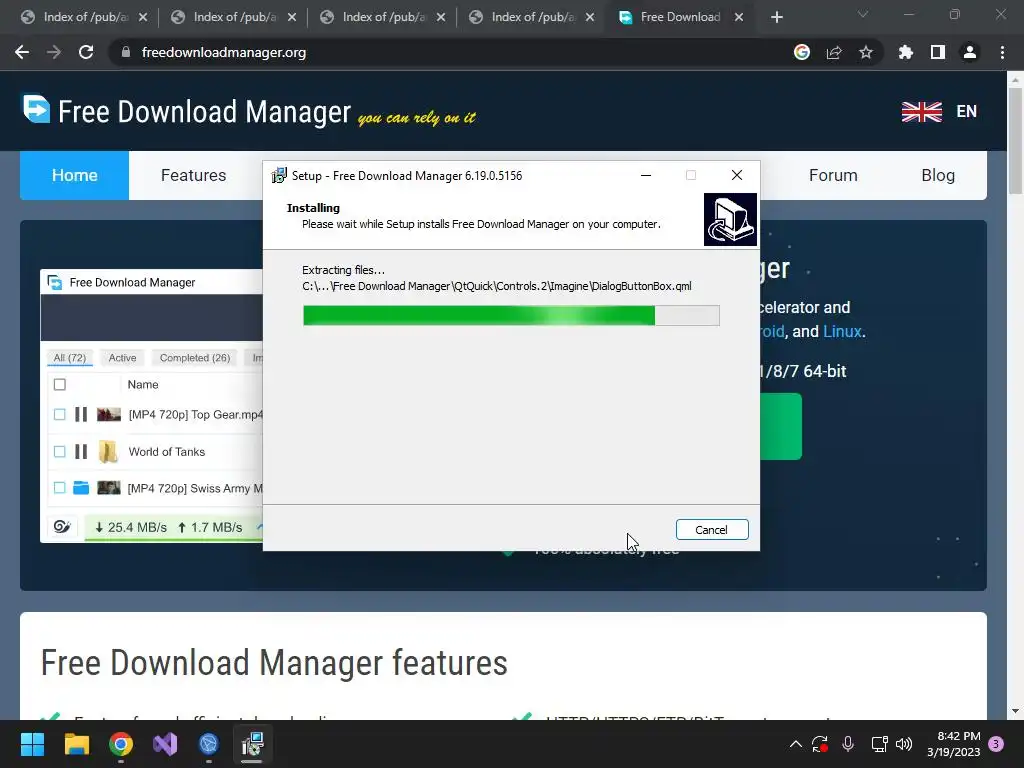The width and height of the screenshot is (1024, 768).
Task: Click the installation progress bar
Action: (x=511, y=315)
